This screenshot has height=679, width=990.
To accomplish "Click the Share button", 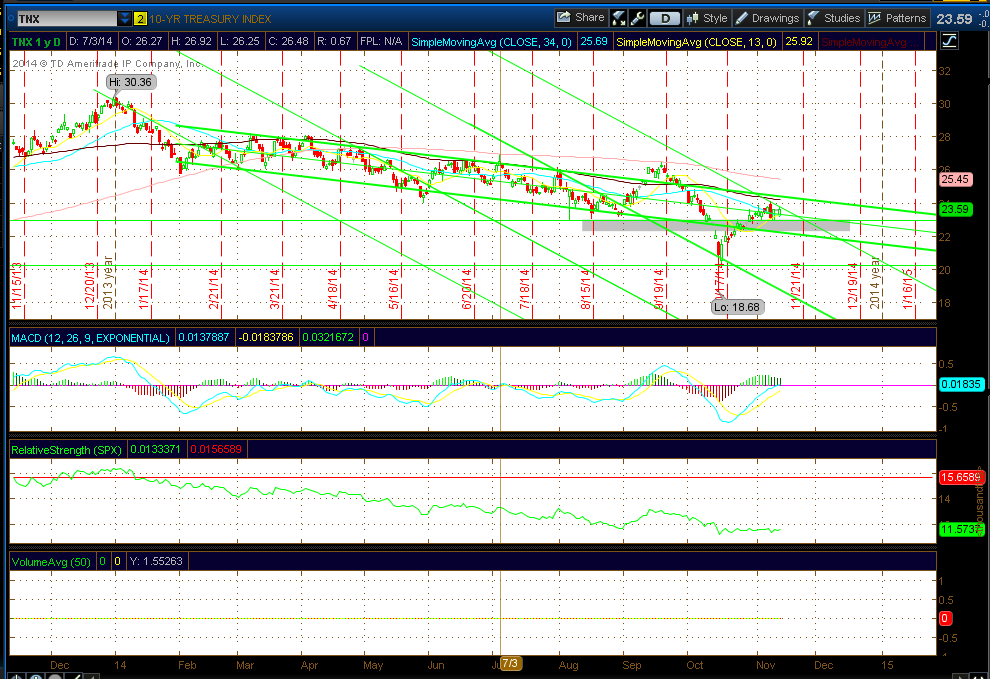I will click(x=581, y=18).
